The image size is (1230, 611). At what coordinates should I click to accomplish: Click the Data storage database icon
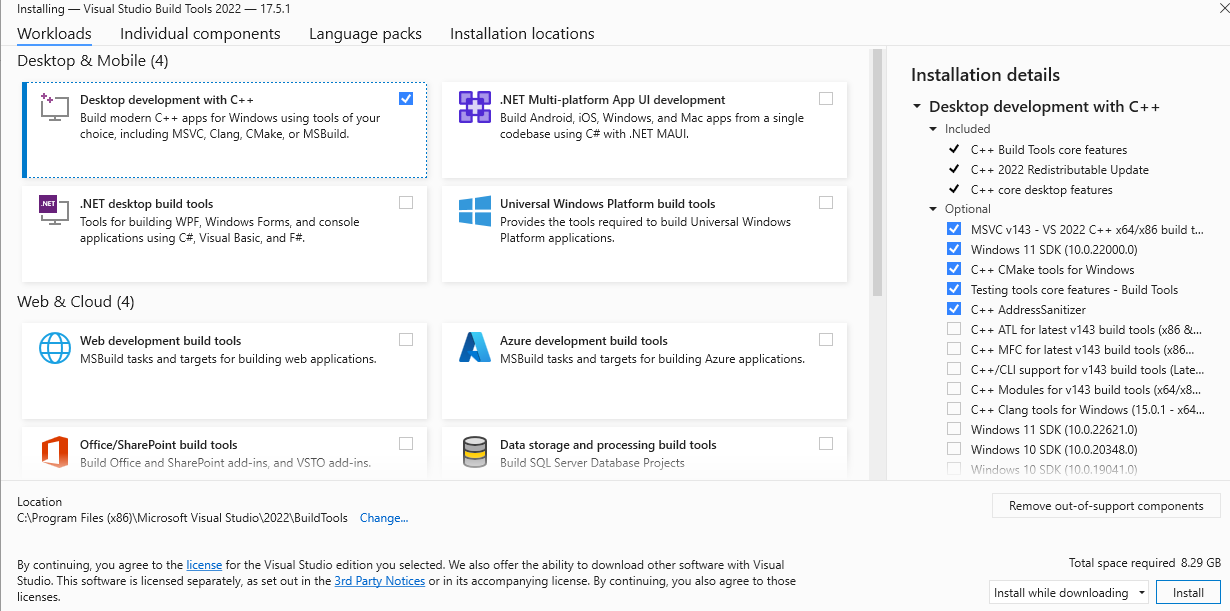click(474, 452)
